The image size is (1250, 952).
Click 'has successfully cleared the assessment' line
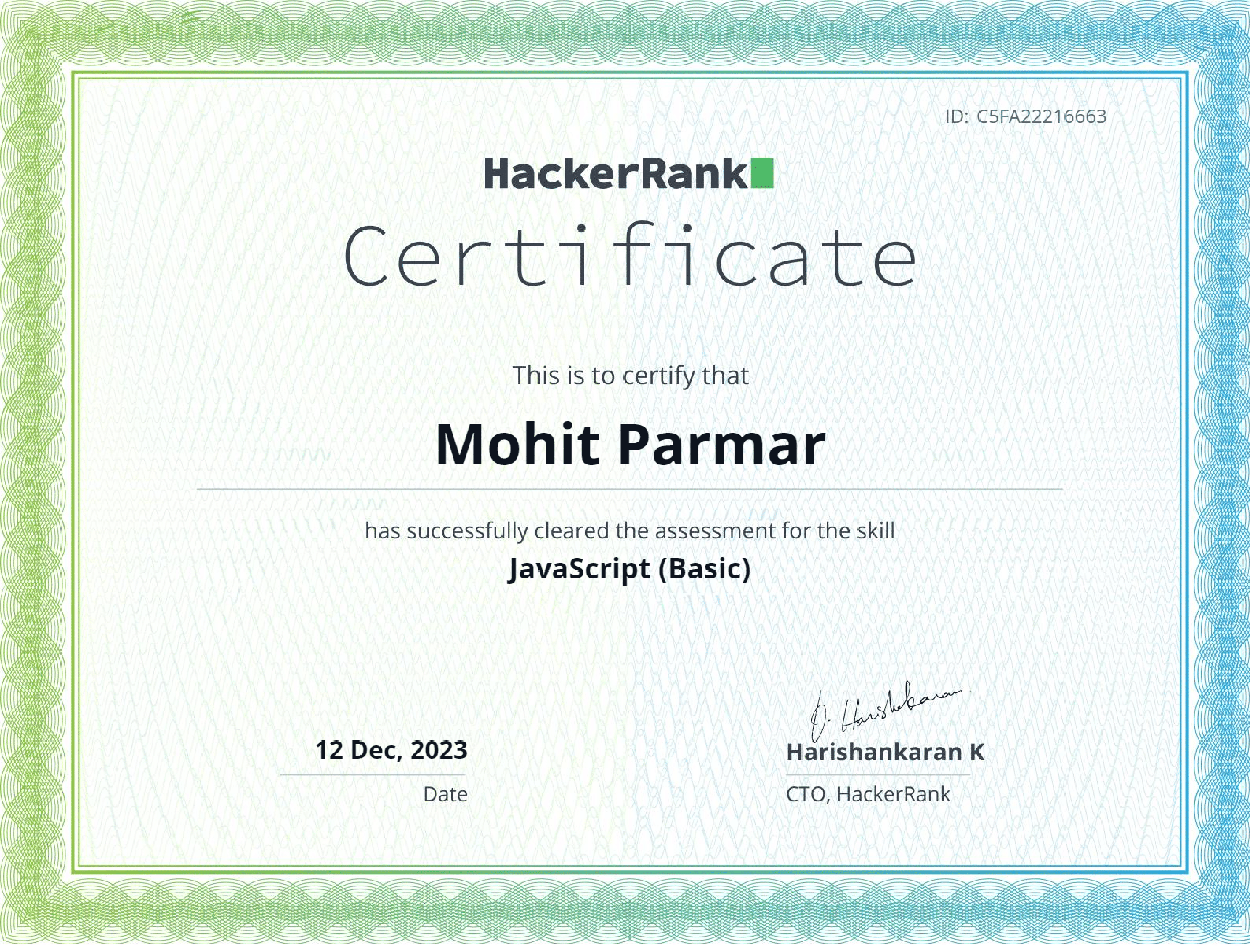point(629,531)
